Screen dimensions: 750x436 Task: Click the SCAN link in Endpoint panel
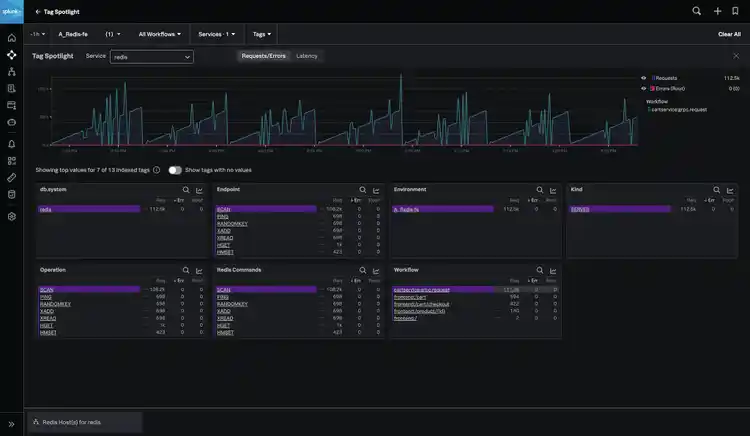(223, 210)
